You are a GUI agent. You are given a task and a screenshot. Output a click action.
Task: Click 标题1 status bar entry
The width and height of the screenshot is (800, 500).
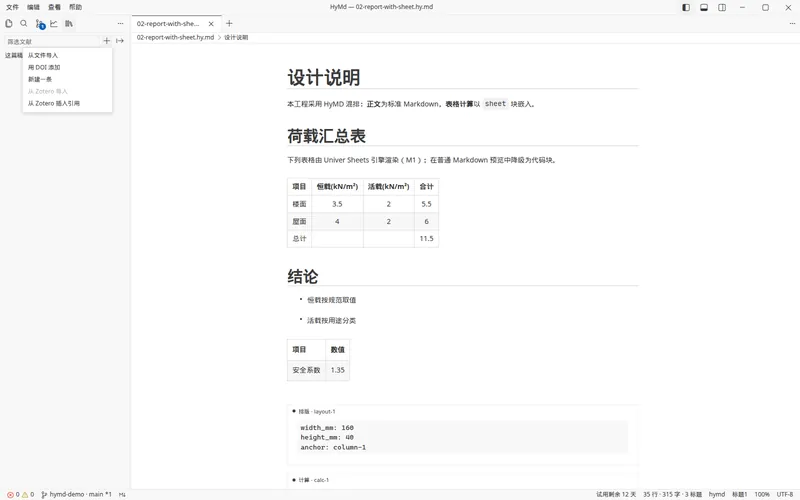[740, 494]
